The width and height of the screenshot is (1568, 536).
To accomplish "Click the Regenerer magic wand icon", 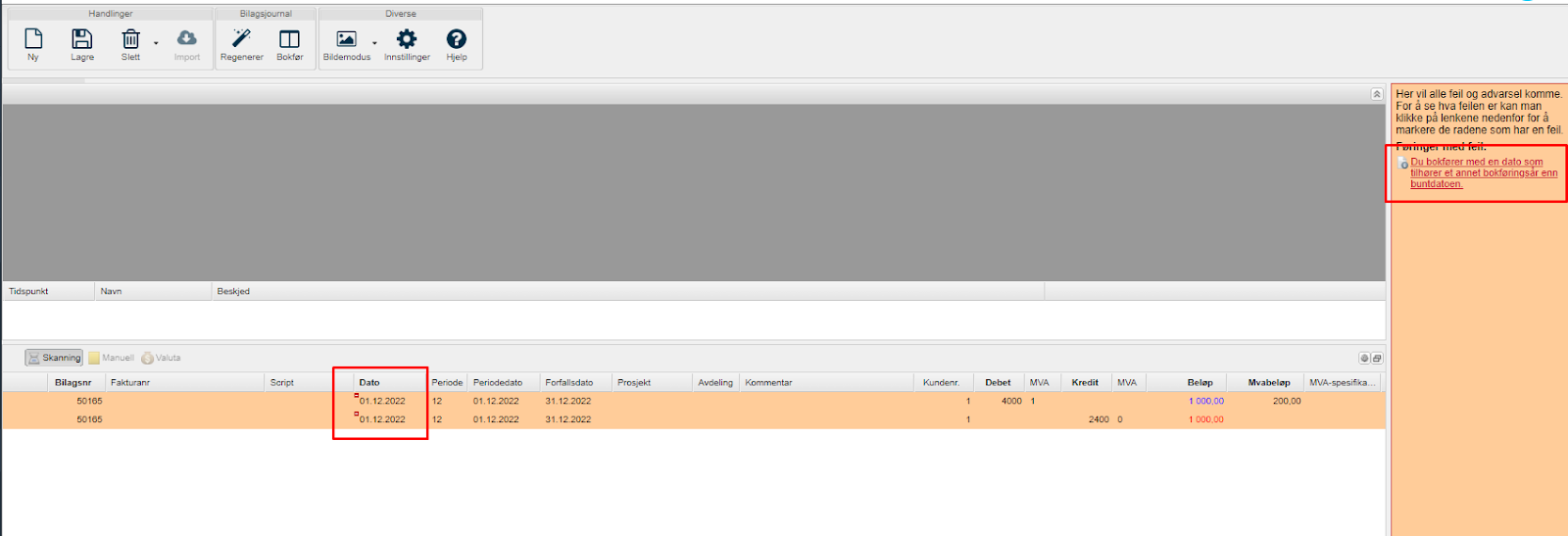I will pos(241,40).
